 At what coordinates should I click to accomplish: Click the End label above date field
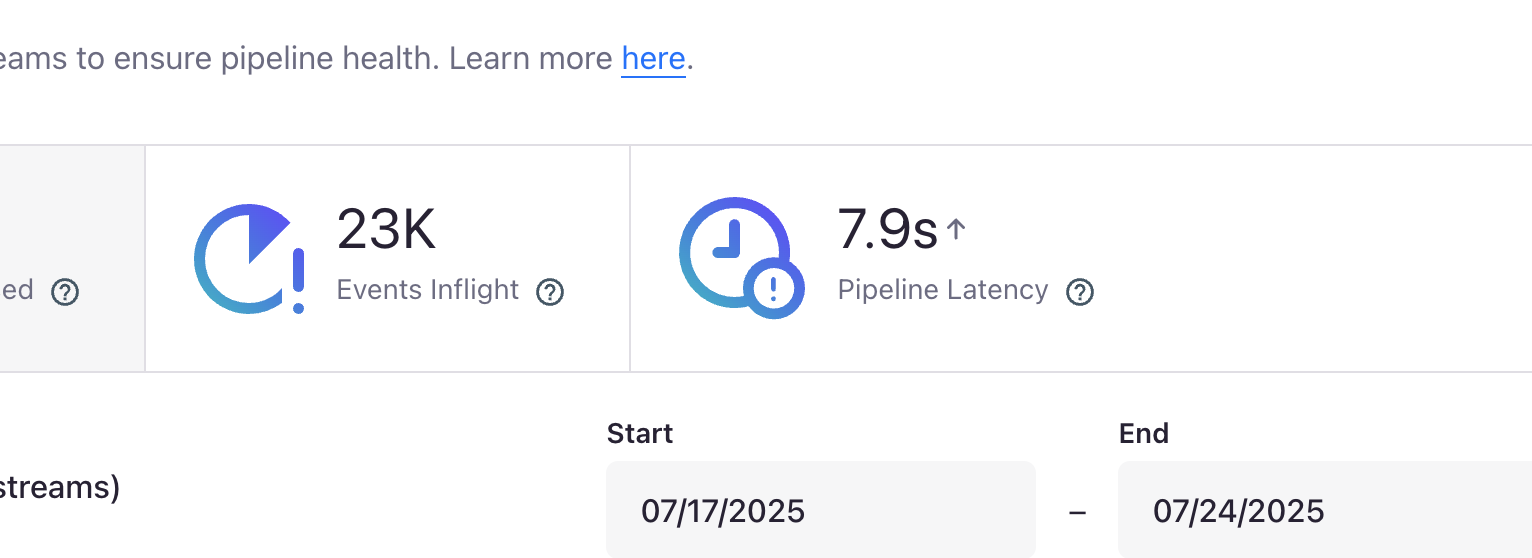click(x=1144, y=433)
